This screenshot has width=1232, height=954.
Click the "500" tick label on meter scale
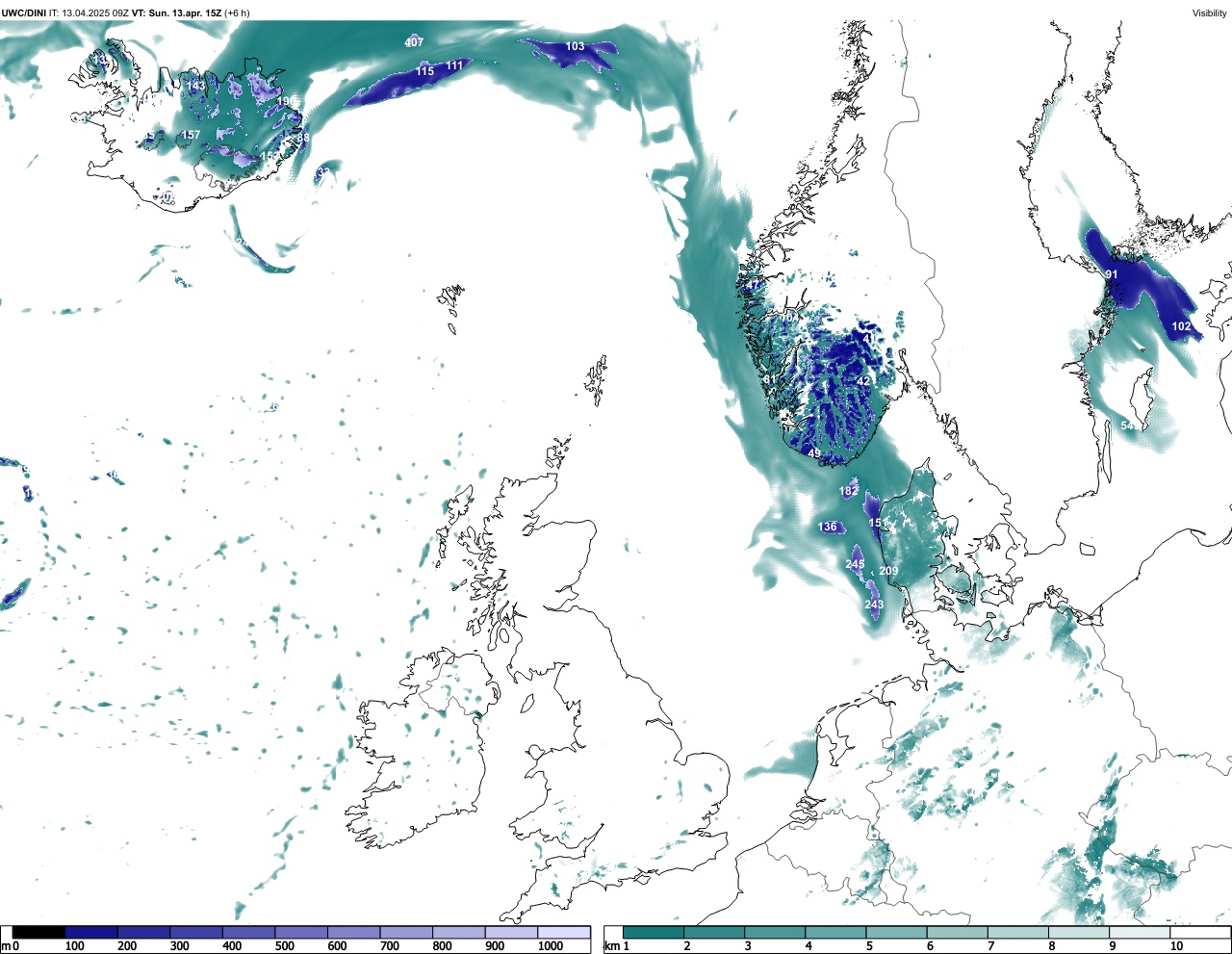(284, 946)
